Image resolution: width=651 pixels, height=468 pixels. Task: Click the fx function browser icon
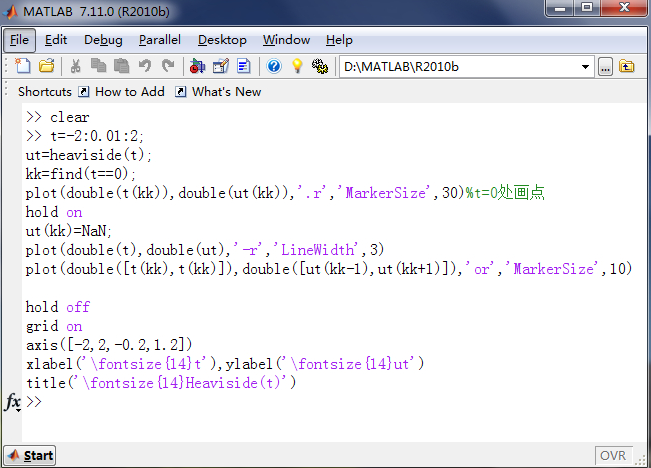tap(12, 401)
